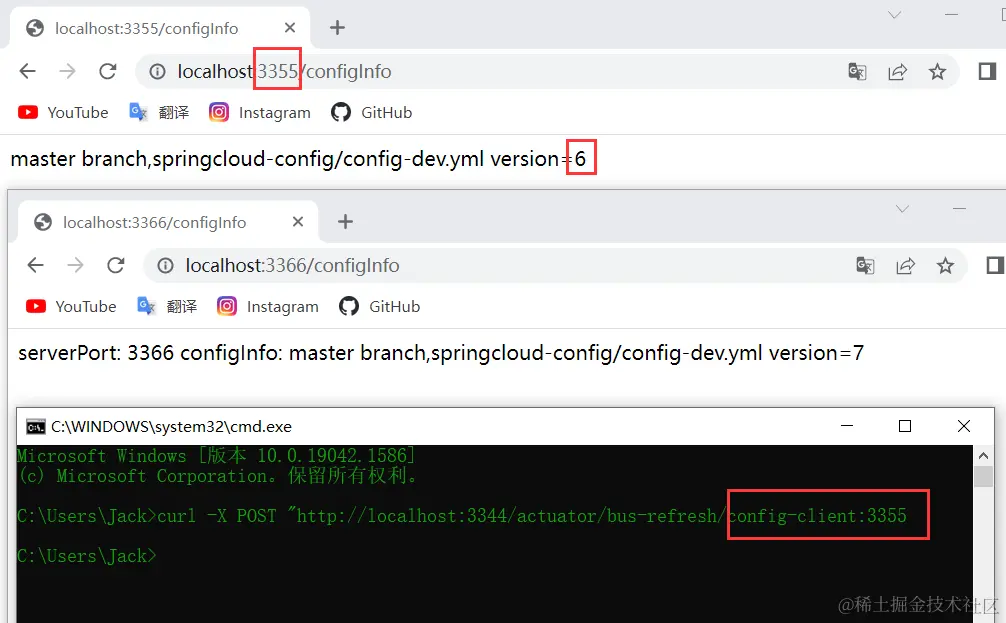This screenshot has width=1006, height=623.
Task: Minimize the cmd.exe window
Action: pyautogui.click(x=847, y=426)
